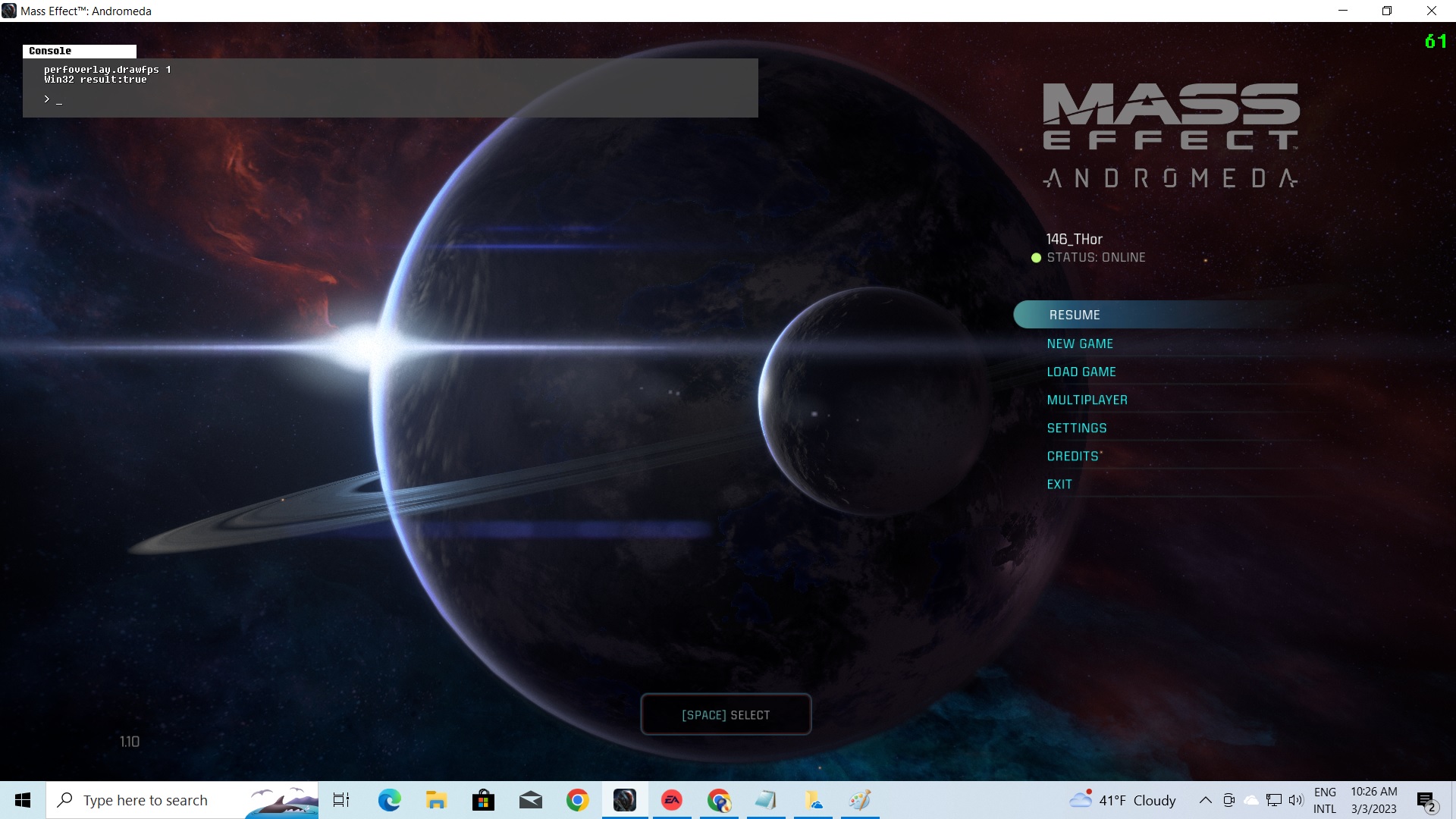
Task: Click the green FPS counter 61
Action: tap(1436, 41)
